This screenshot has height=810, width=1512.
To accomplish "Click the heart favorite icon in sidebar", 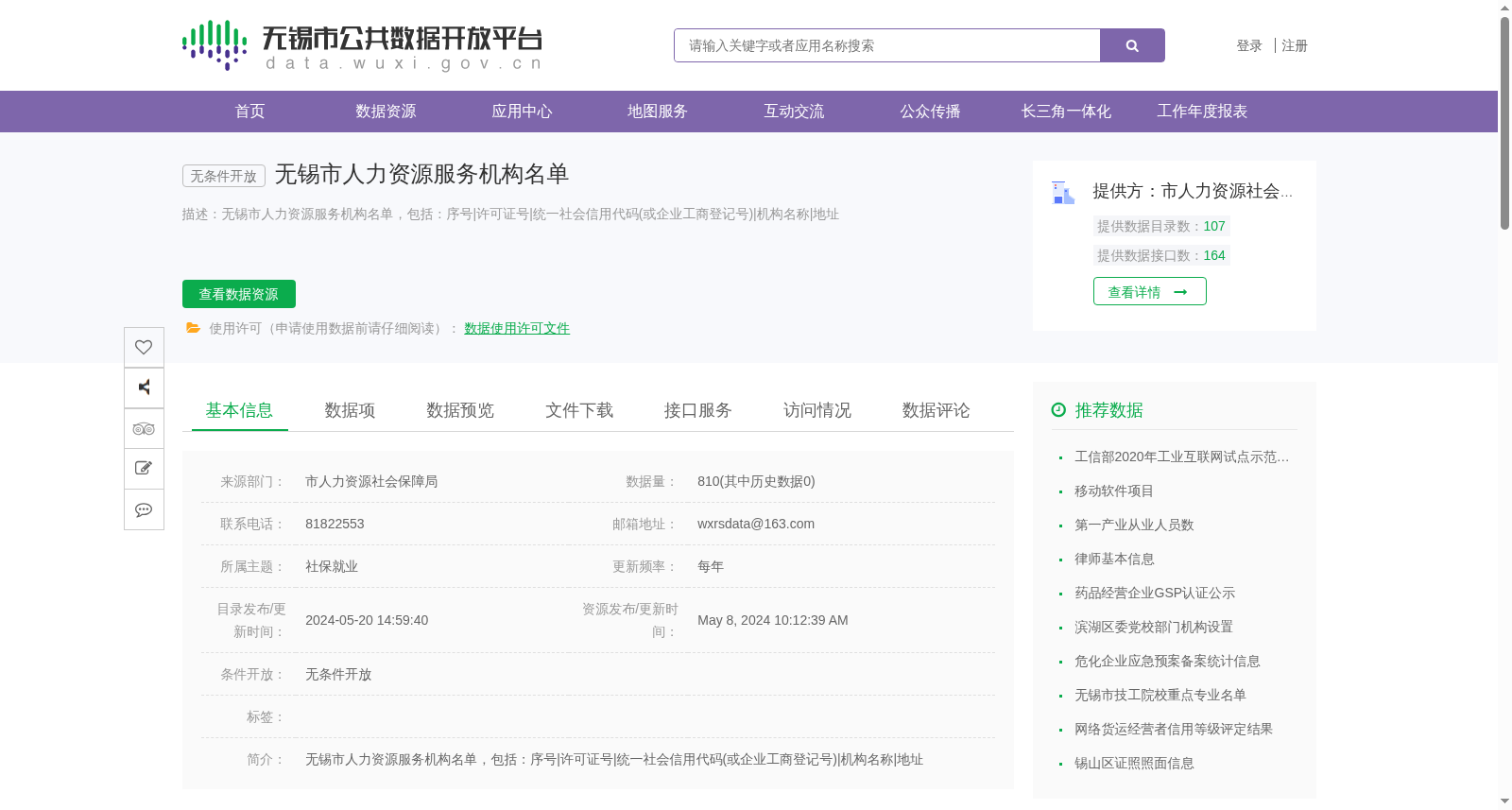I will pyautogui.click(x=144, y=347).
